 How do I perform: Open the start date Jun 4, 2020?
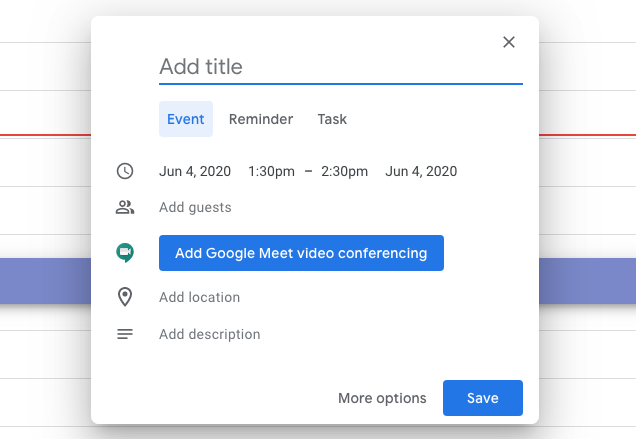(x=195, y=171)
